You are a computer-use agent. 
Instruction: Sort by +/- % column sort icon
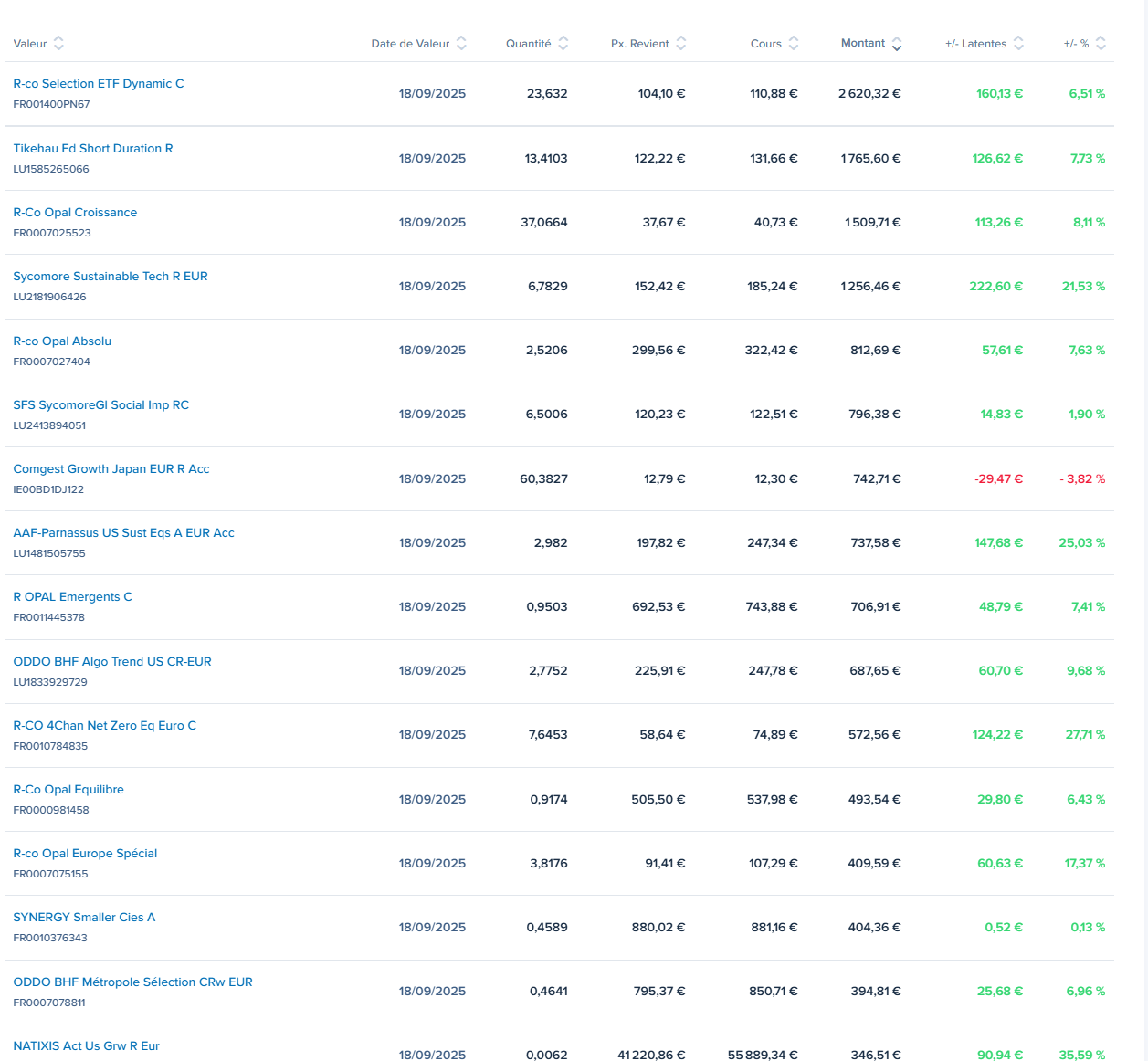pyautogui.click(x=1101, y=43)
